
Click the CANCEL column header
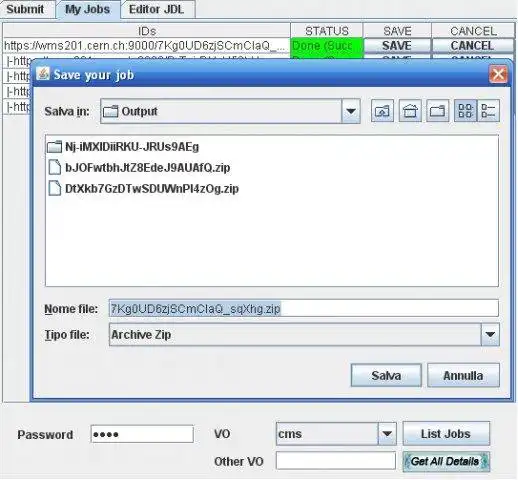pyautogui.click(x=473, y=31)
